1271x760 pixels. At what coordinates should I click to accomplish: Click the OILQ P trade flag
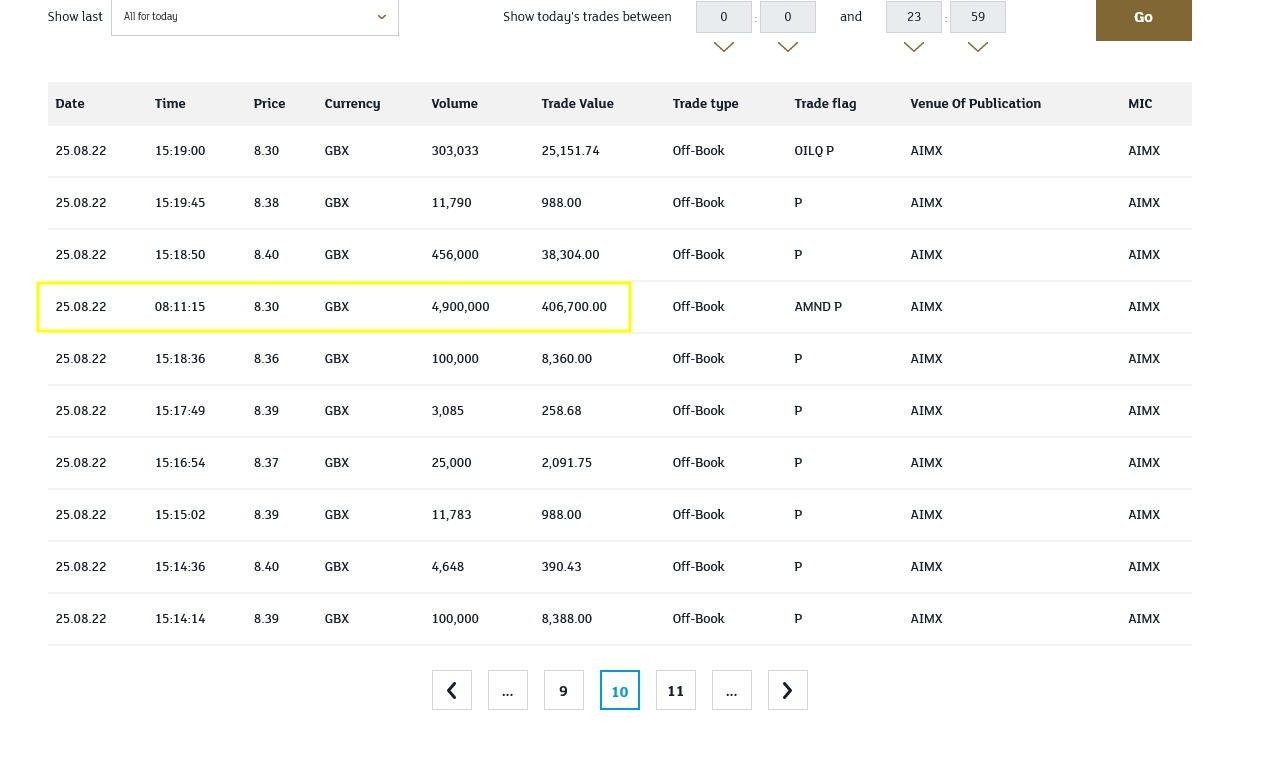(x=814, y=151)
